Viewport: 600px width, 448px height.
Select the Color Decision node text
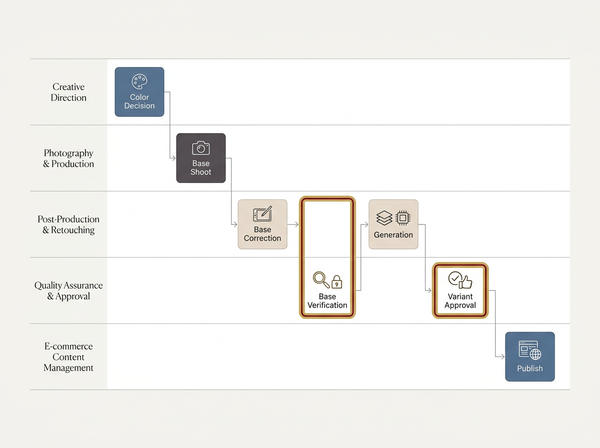[x=139, y=101]
